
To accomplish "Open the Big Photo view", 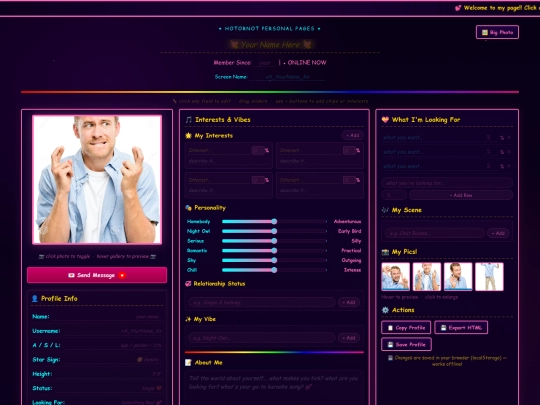I will tap(497, 32).
